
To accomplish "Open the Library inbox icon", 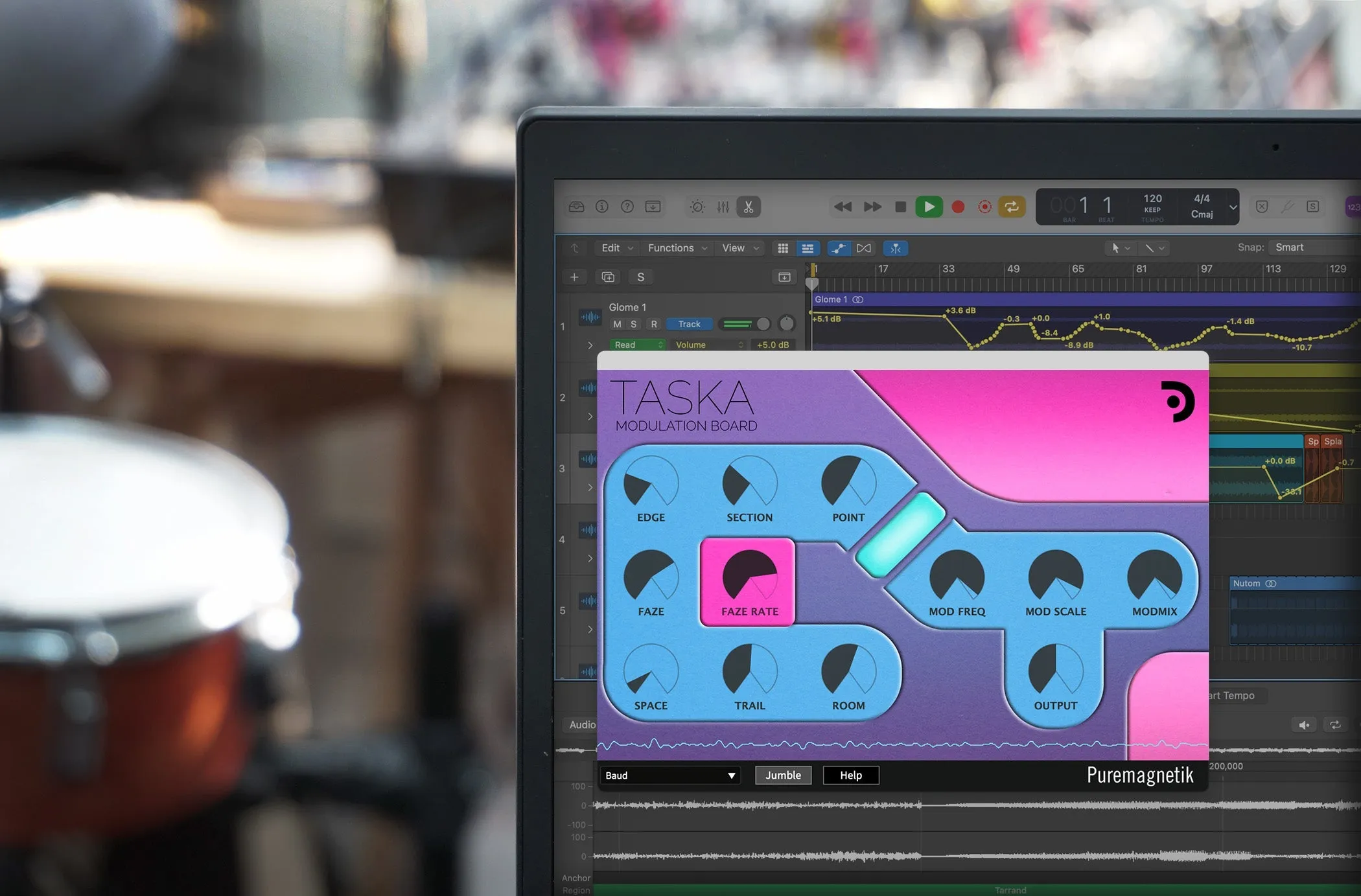I will click(x=576, y=207).
